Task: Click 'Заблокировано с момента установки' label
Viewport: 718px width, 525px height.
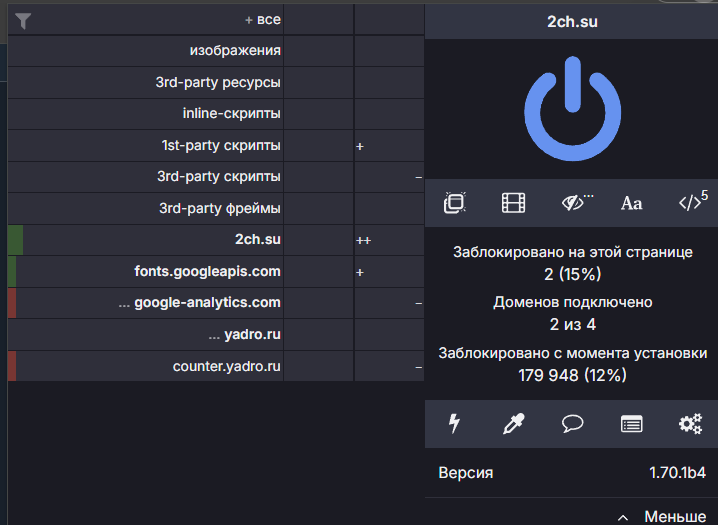Action: coord(572,353)
